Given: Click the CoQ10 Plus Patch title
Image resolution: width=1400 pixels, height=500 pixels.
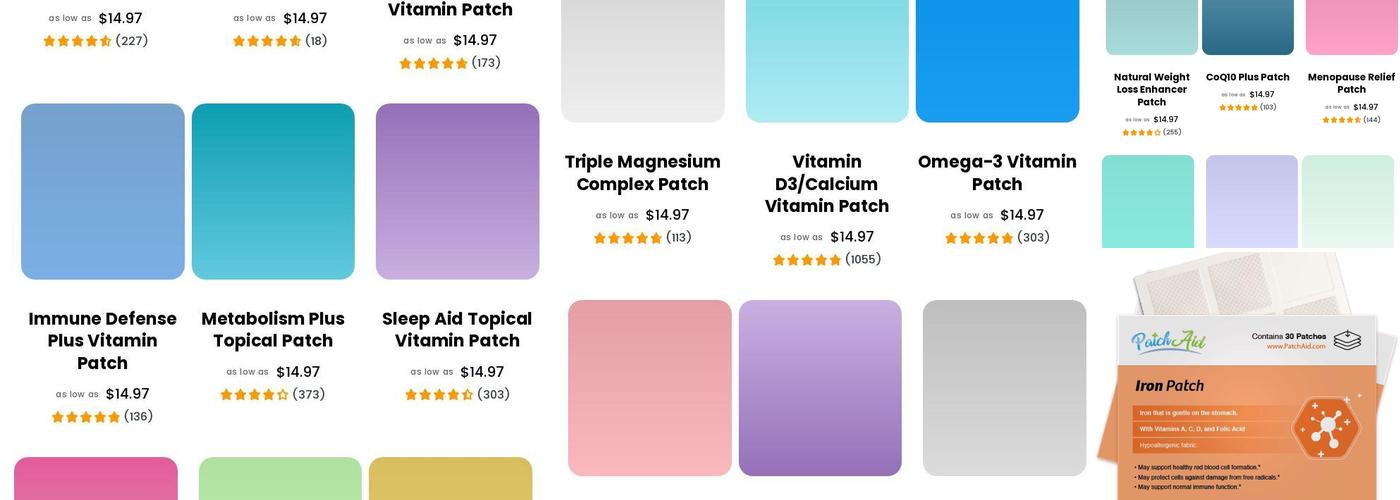Looking at the screenshot, I should point(1248,77).
